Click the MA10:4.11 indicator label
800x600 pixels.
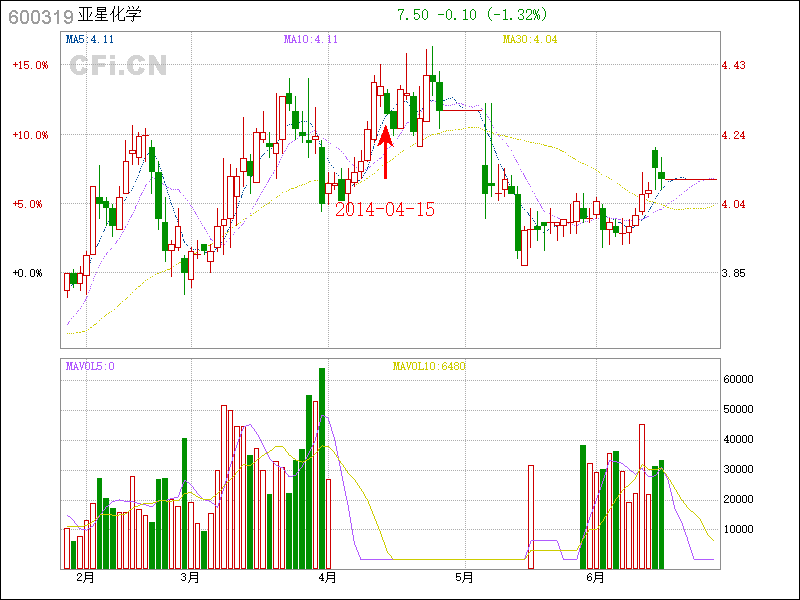click(x=311, y=39)
